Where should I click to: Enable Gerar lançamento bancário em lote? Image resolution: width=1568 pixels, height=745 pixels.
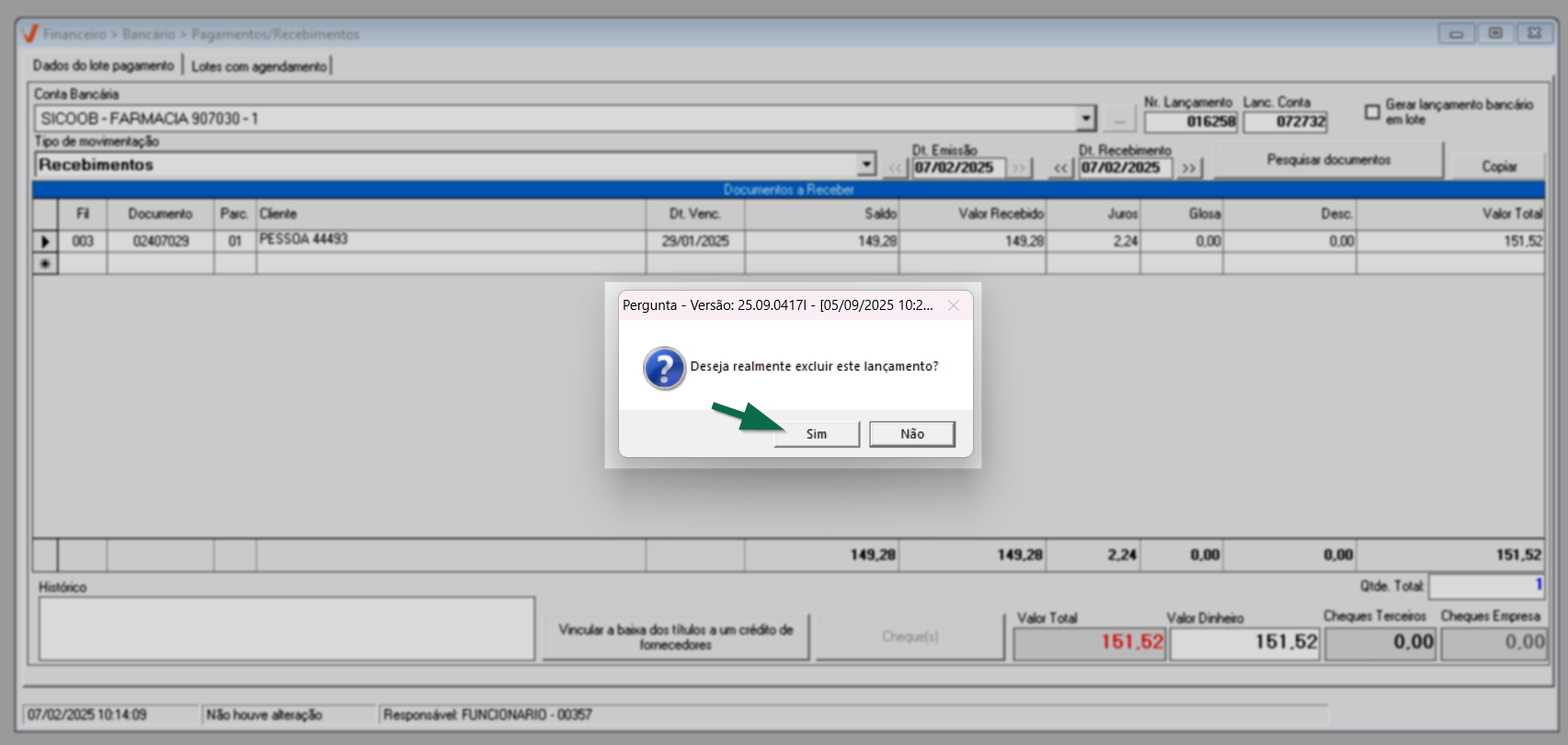click(x=1372, y=111)
